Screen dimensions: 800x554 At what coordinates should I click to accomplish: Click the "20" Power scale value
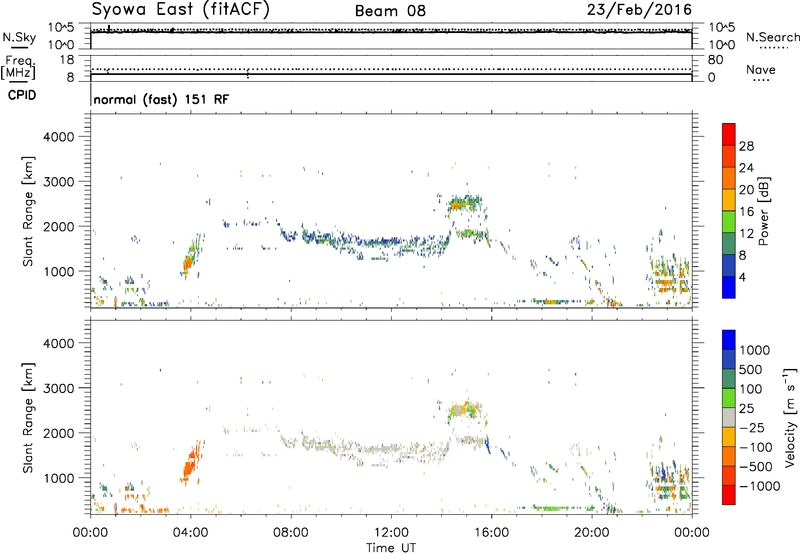click(746, 190)
